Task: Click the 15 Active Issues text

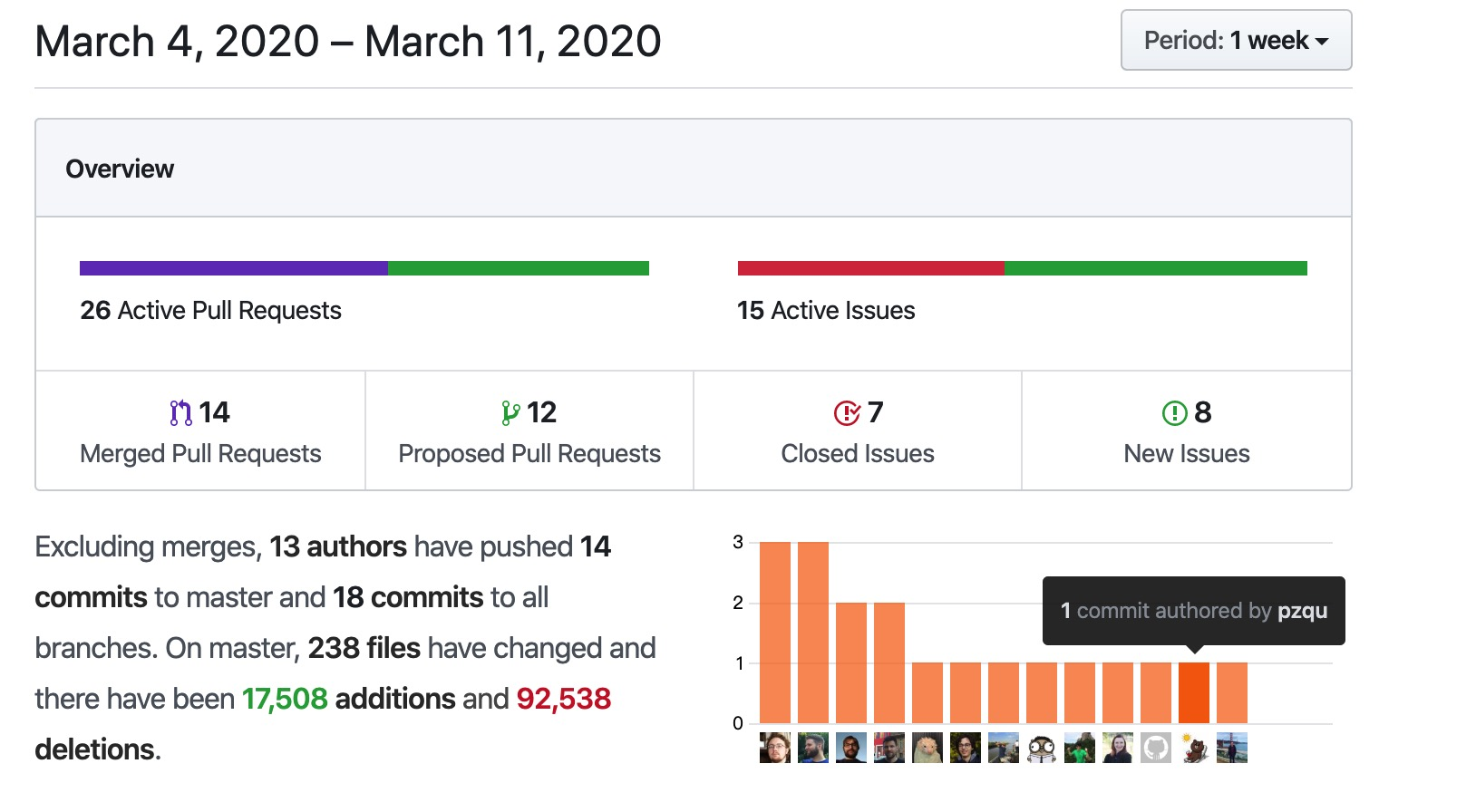Action: [826, 310]
